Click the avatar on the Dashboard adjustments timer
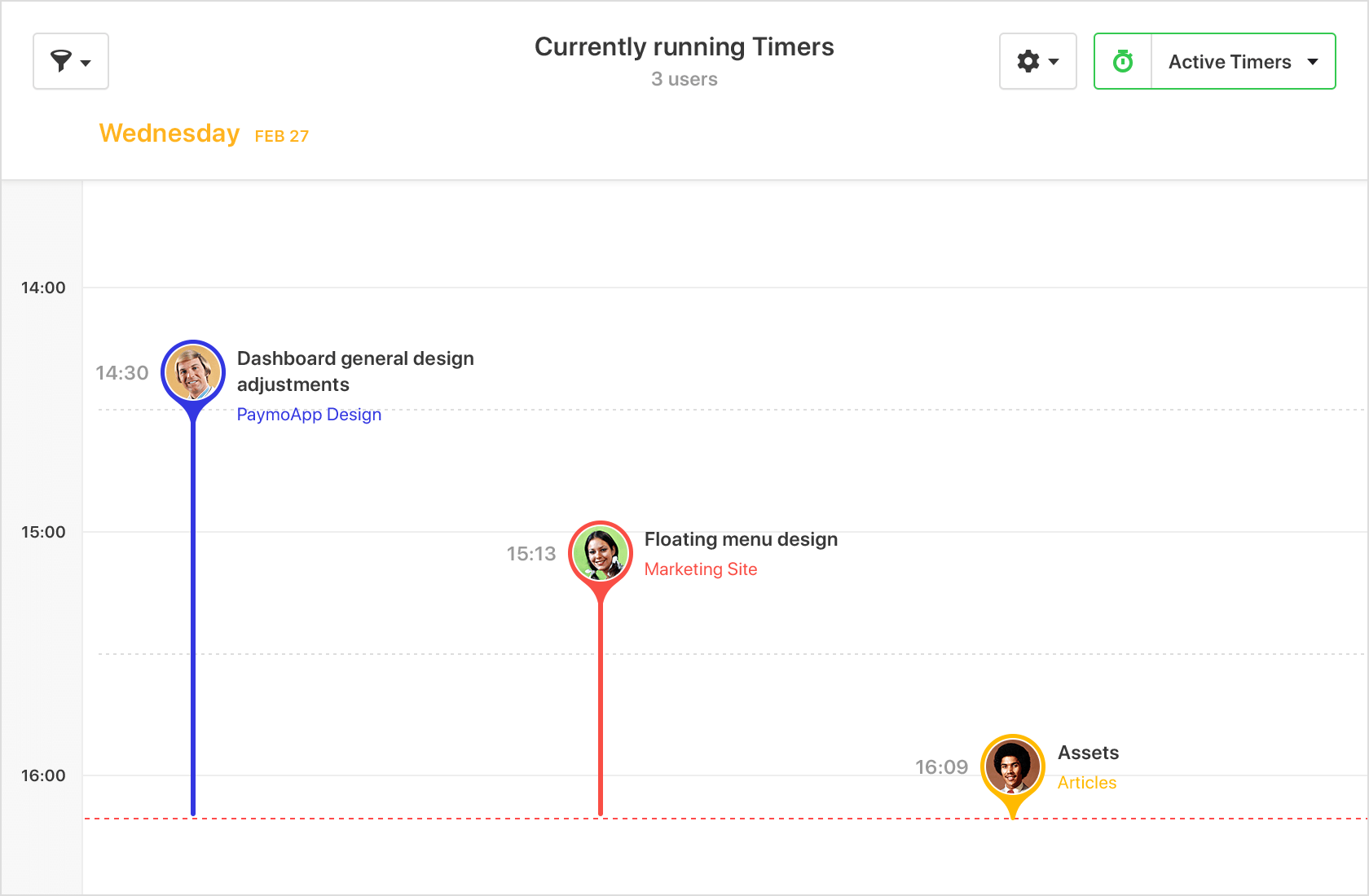This screenshot has height=896, width=1369. pyautogui.click(x=193, y=371)
